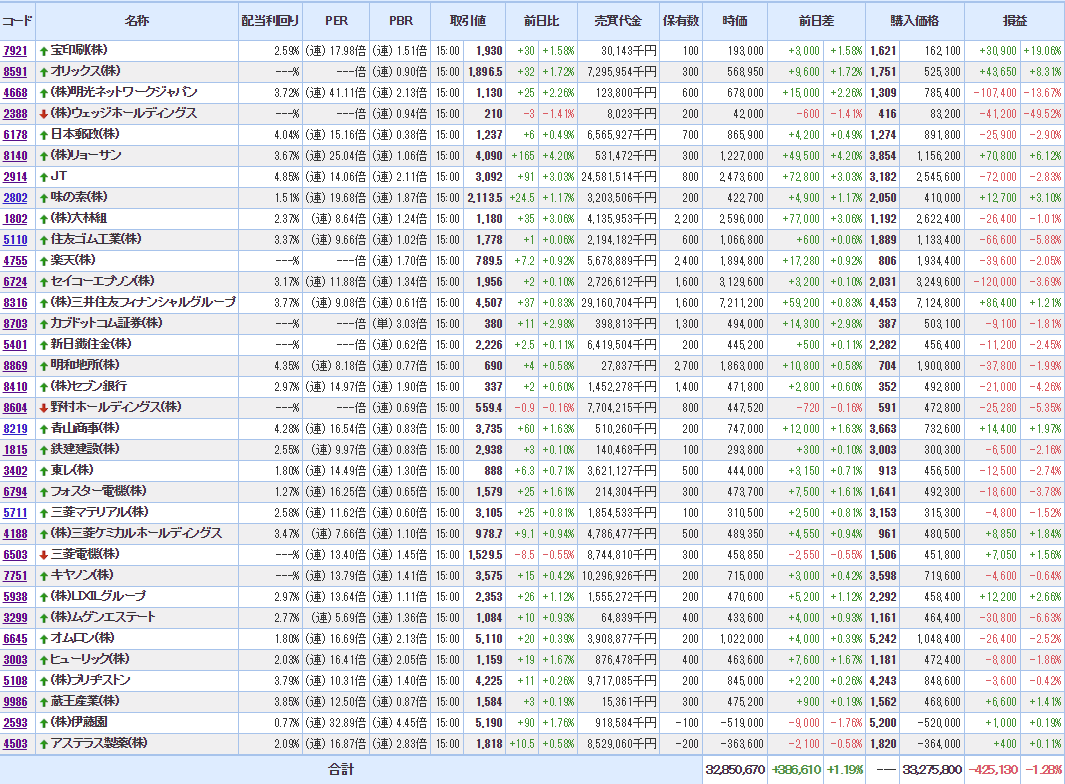Click the green up arrow beside キヤノン
This screenshot has width=1065, height=784.
pyautogui.click(x=43, y=575)
